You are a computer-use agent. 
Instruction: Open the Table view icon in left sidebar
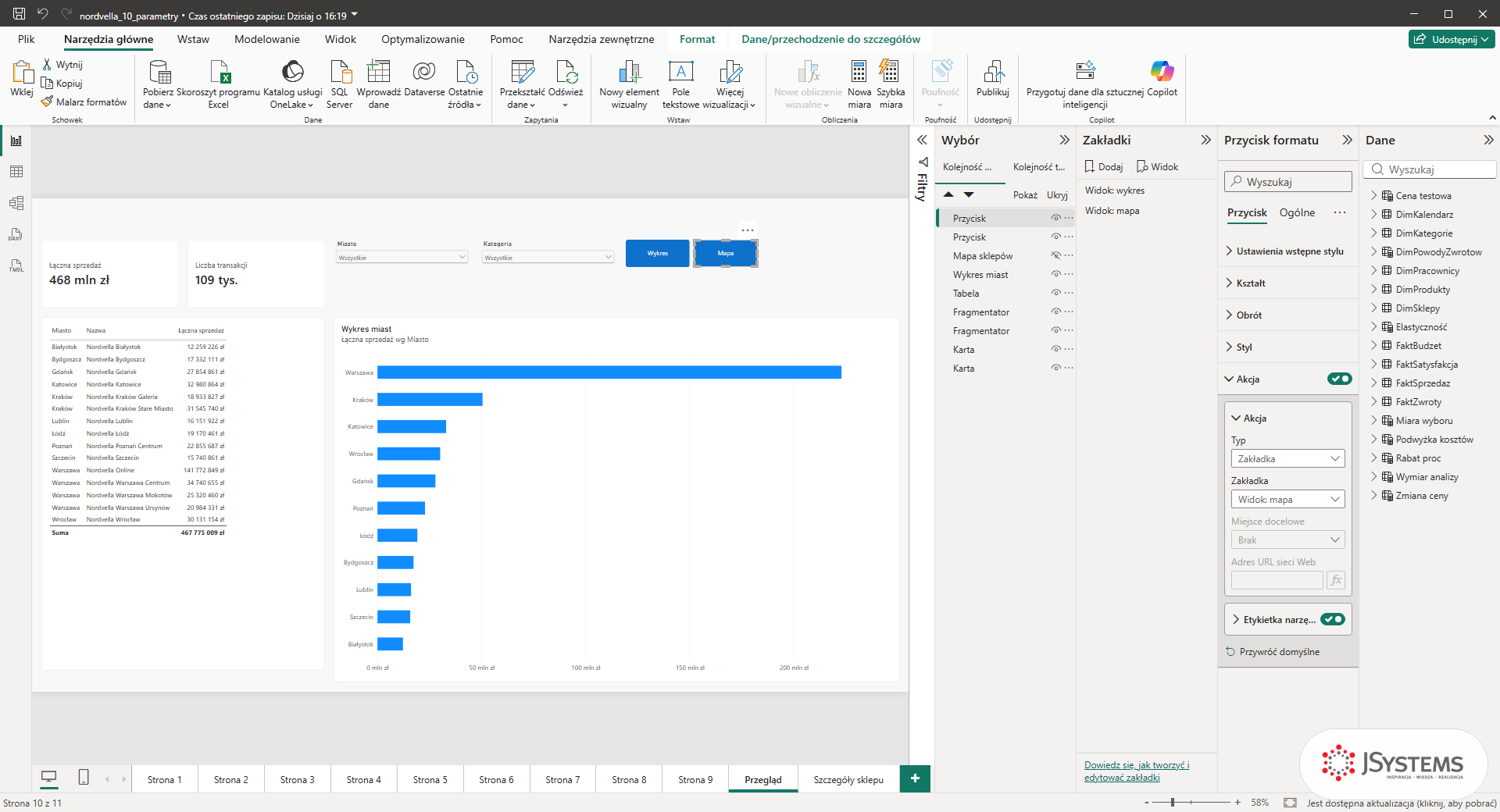pyautogui.click(x=16, y=172)
